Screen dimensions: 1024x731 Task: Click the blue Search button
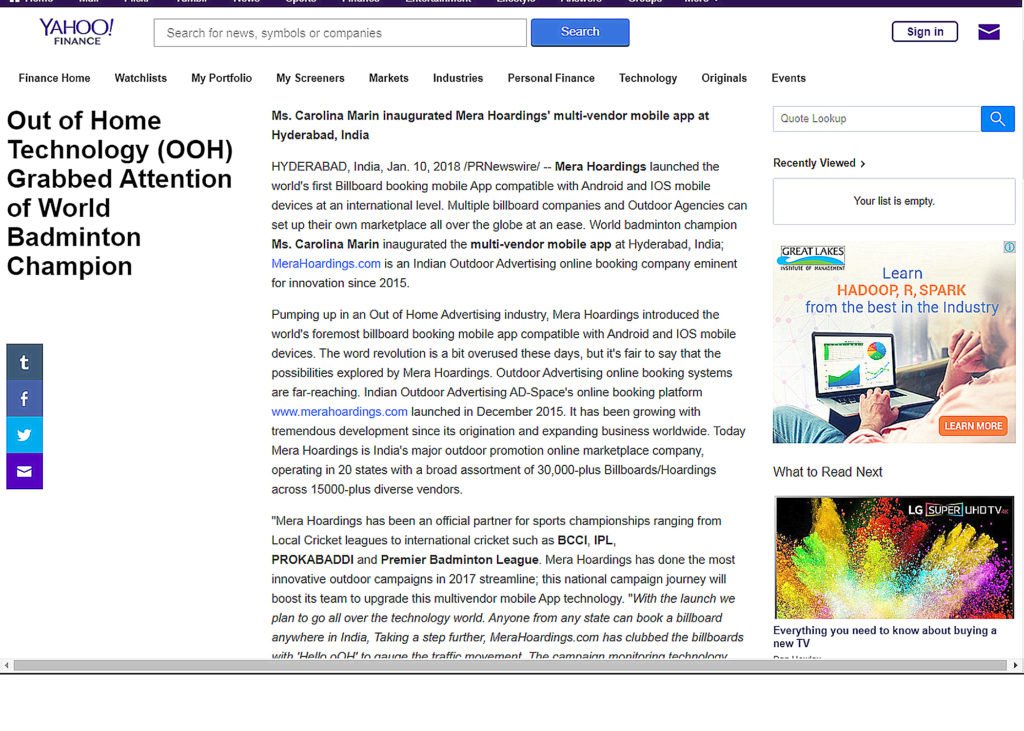pos(580,32)
